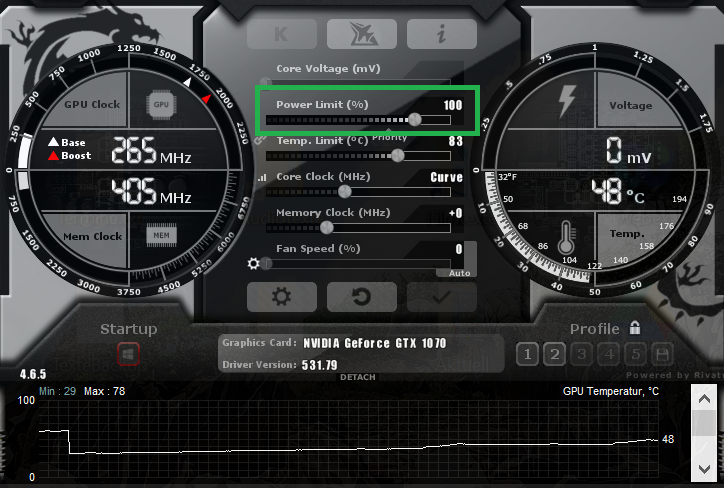This screenshot has height=488, width=724.
Task: Click the thermometer icon in right gauge
Action: (x=566, y=237)
